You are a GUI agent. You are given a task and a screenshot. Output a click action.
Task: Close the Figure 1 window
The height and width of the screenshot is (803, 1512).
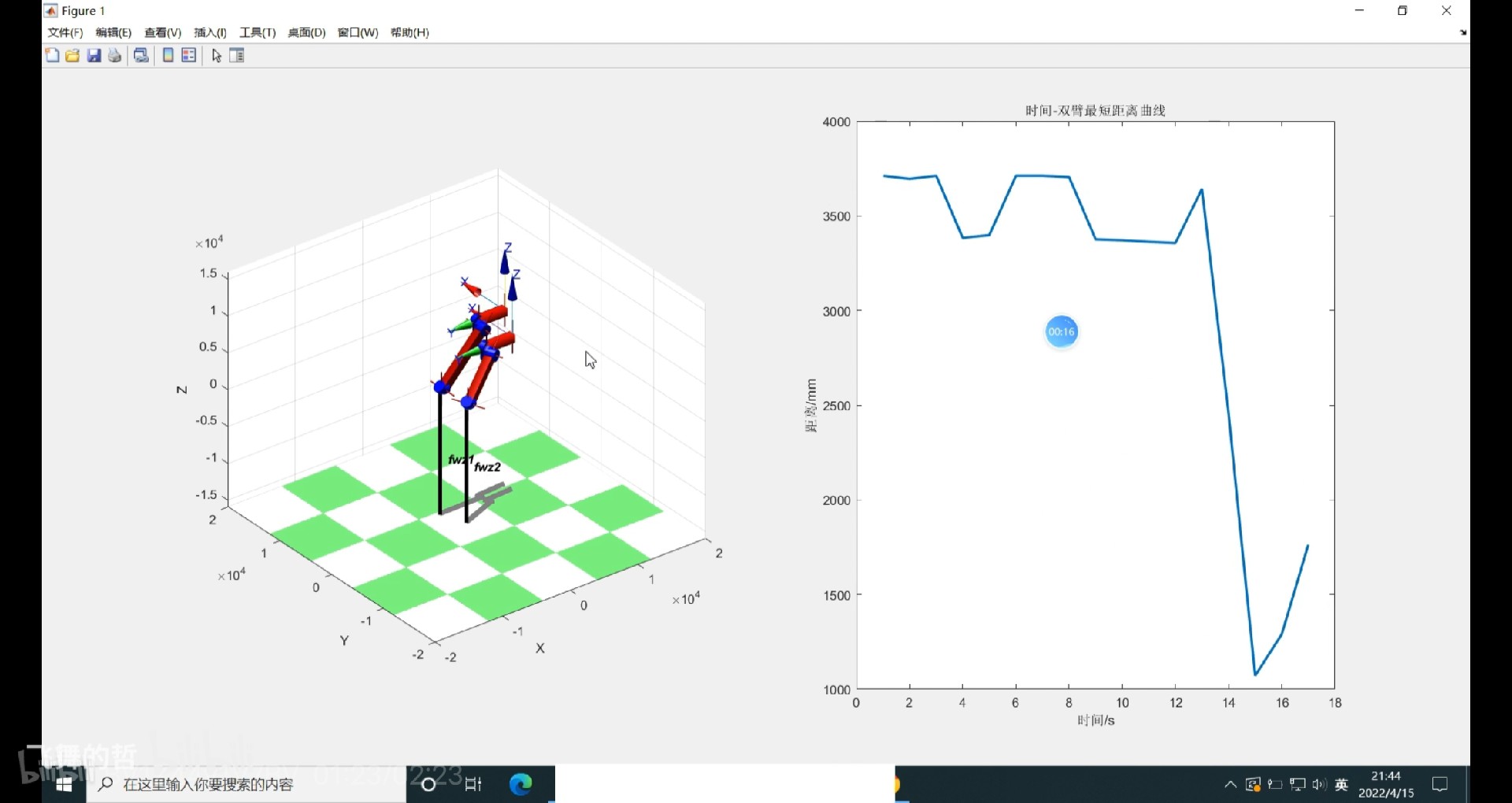click(1447, 10)
